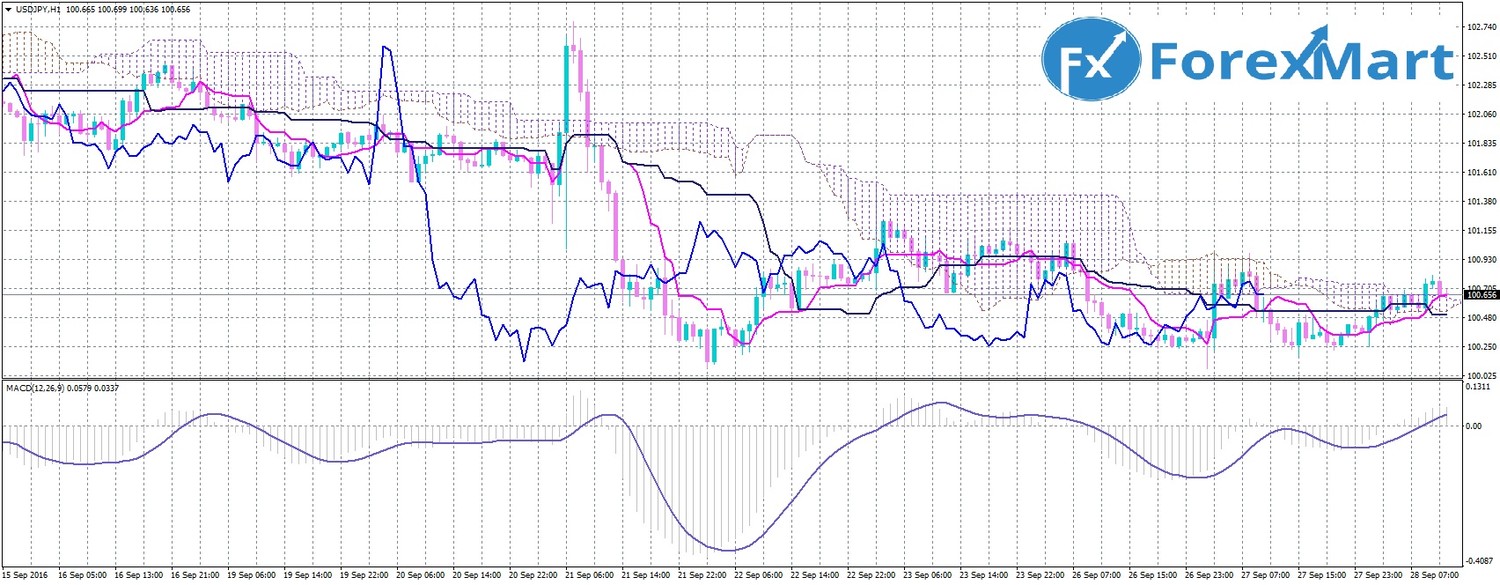Click the MACD 0.1311 scale label
The image size is (1500, 585).
pyautogui.click(x=1479, y=386)
